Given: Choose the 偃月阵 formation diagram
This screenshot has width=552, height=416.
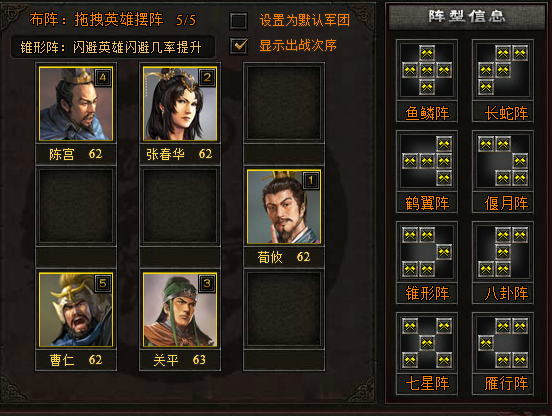Looking at the screenshot, I should pos(503,161).
